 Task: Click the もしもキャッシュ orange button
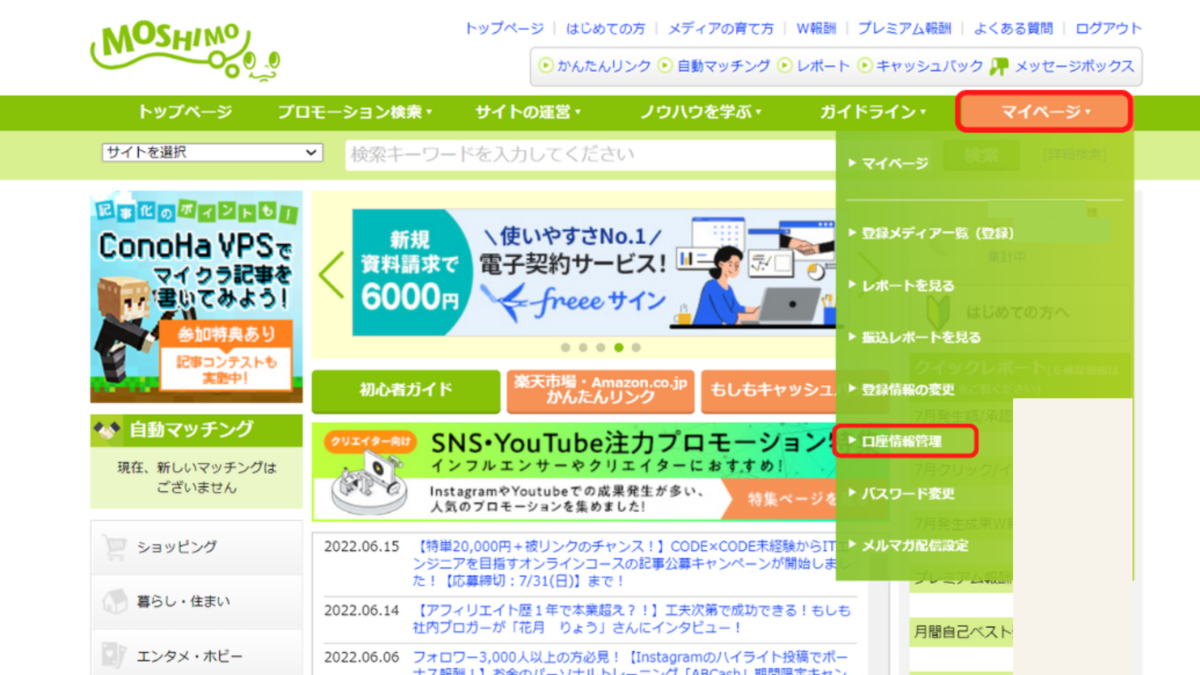click(768, 391)
